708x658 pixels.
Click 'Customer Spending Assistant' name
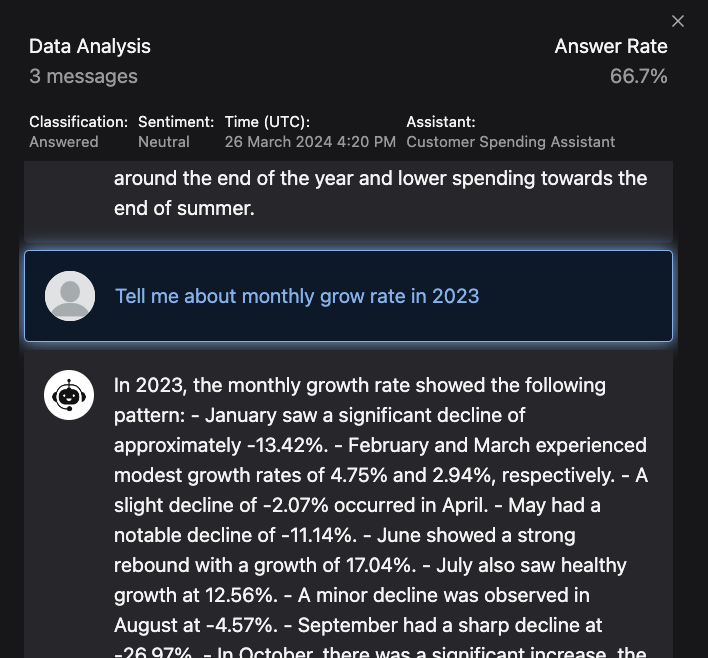(510, 142)
